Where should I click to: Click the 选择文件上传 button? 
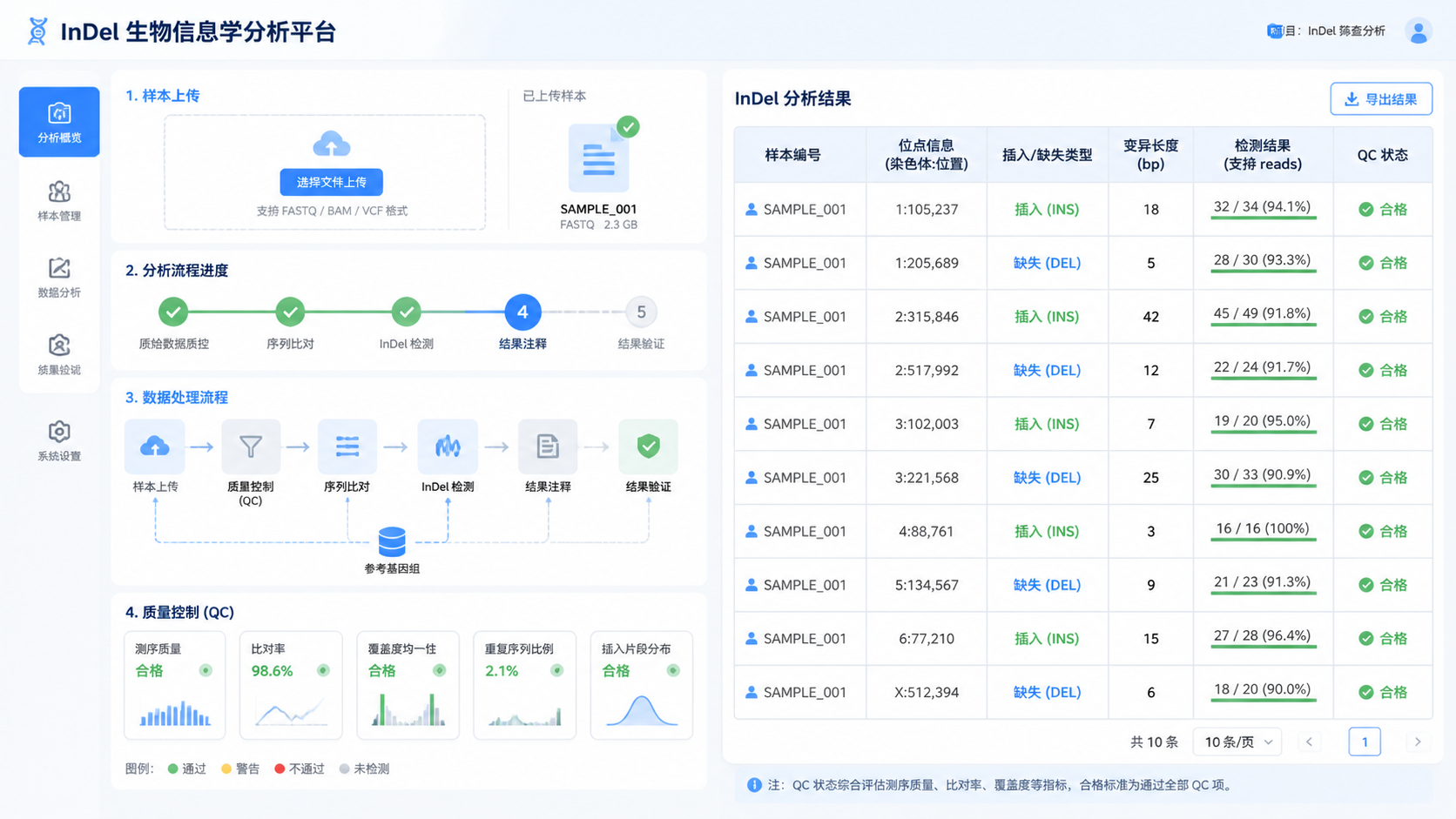click(332, 182)
